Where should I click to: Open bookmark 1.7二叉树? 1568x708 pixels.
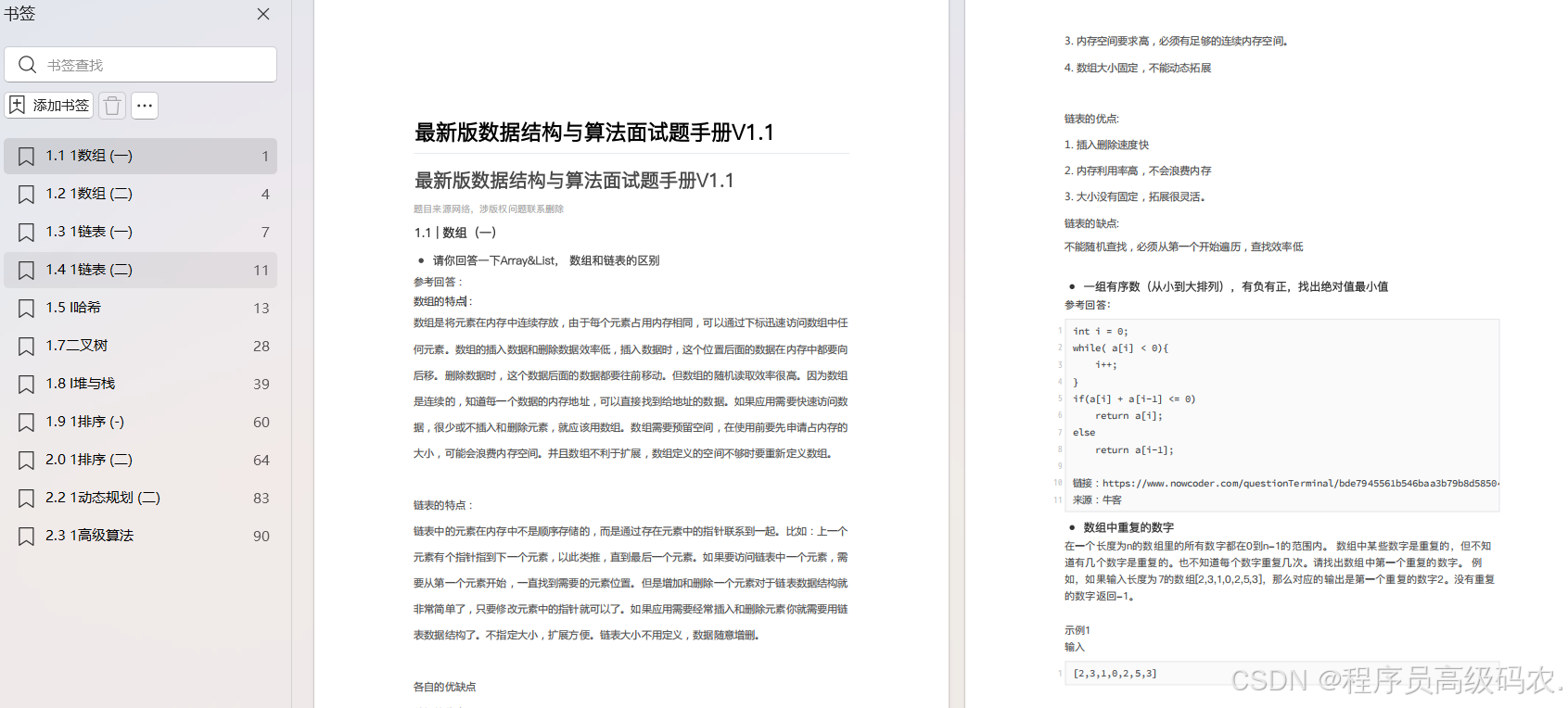pyautogui.click(x=141, y=346)
